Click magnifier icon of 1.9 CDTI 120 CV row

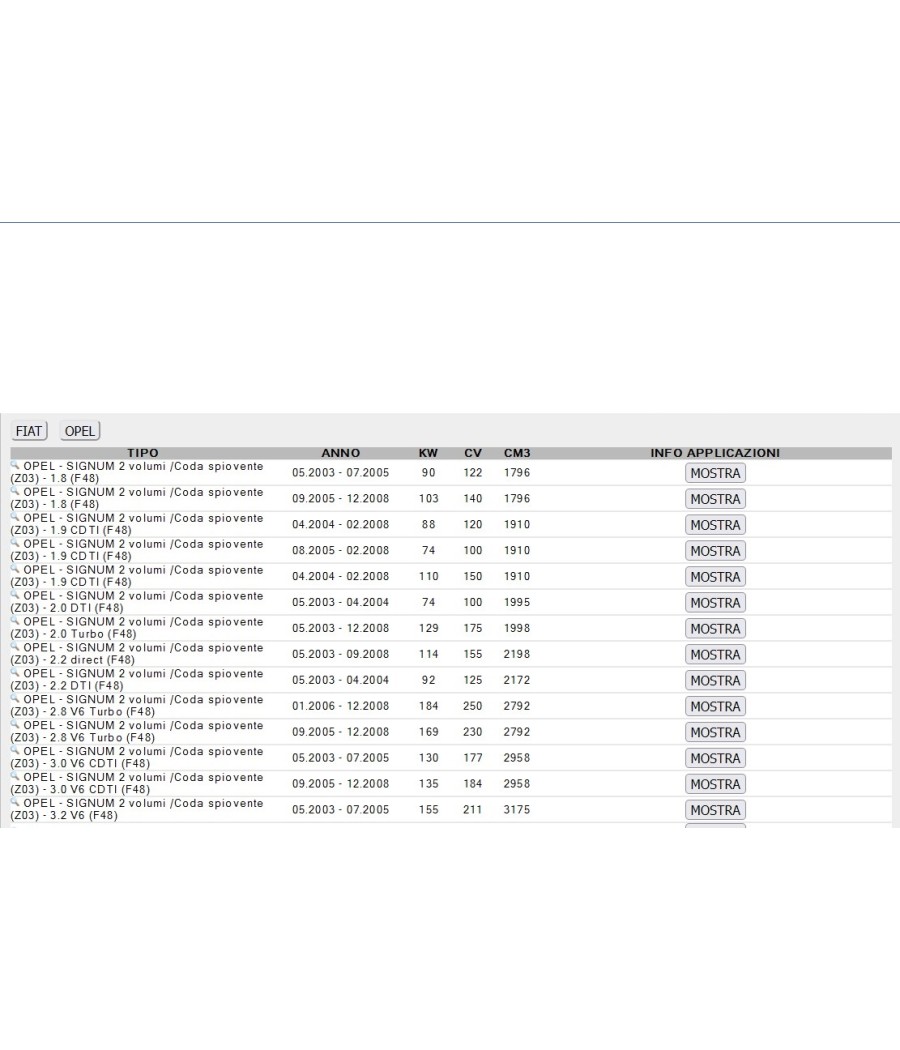[x=15, y=517]
